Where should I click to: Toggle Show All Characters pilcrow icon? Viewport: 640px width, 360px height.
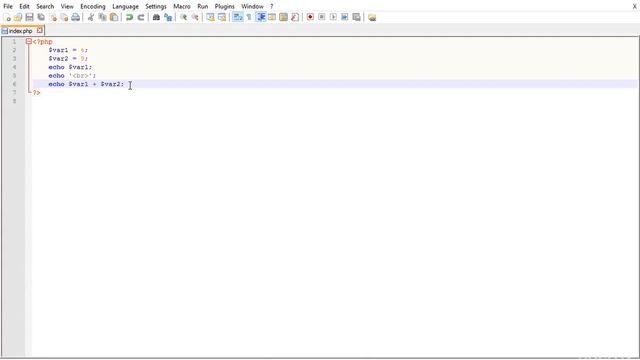pos(249,17)
